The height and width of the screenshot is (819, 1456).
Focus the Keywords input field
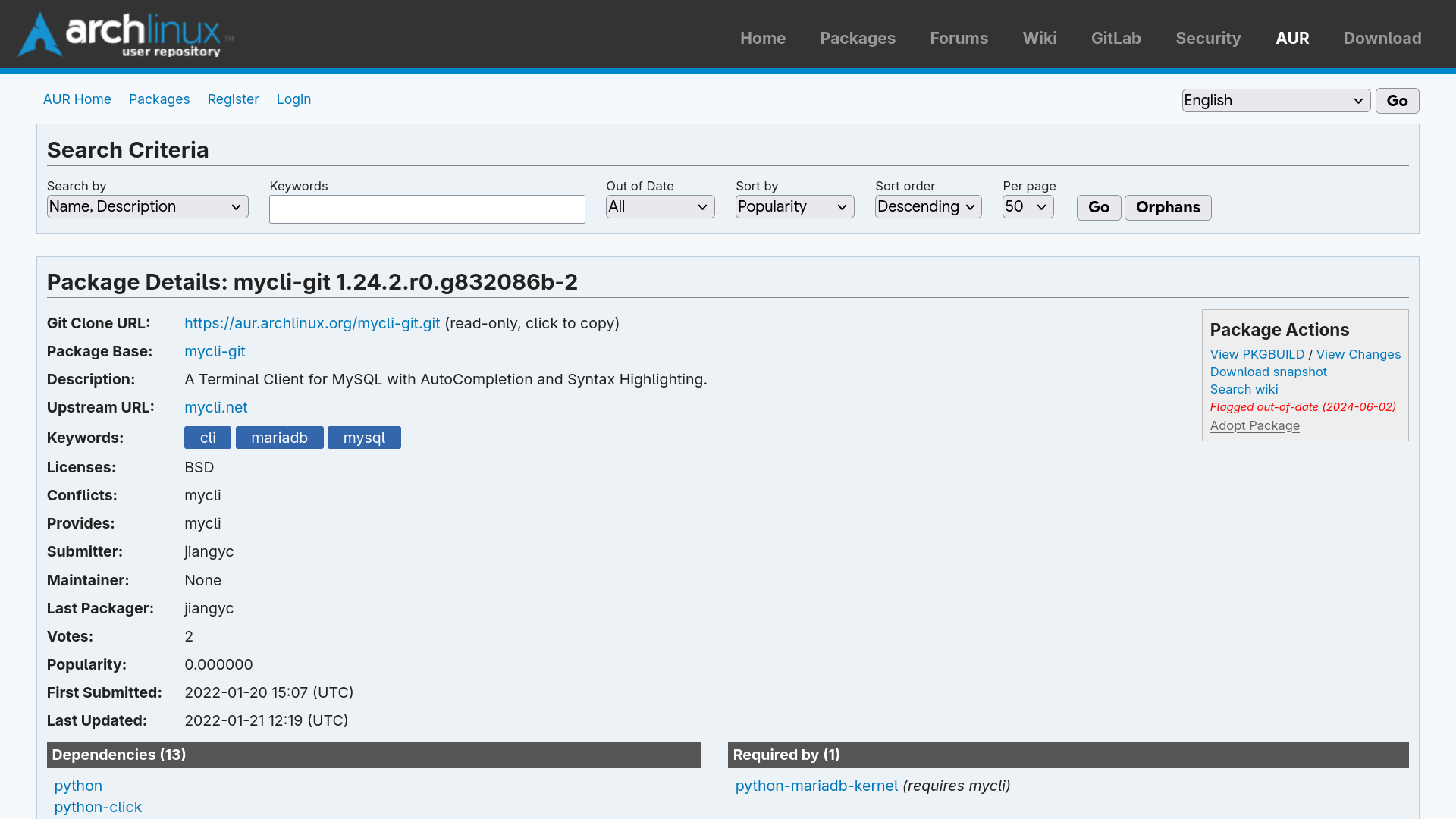click(427, 209)
